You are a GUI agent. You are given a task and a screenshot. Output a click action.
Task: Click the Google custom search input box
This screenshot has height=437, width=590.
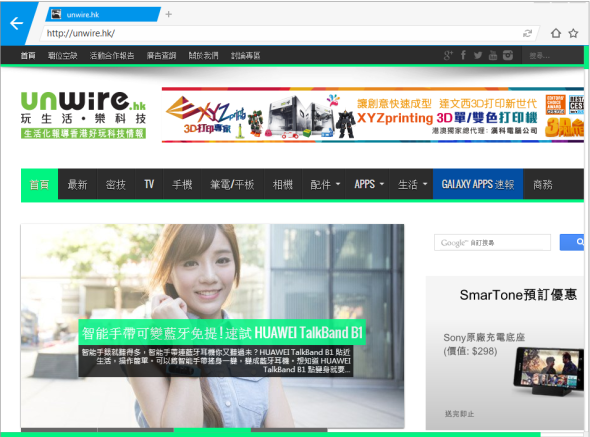click(492, 242)
